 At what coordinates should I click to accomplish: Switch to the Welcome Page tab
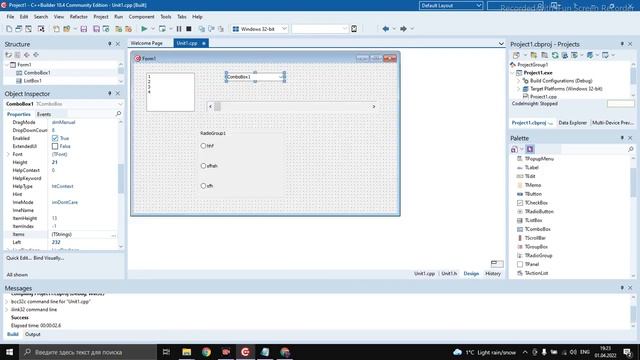pos(147,43)
